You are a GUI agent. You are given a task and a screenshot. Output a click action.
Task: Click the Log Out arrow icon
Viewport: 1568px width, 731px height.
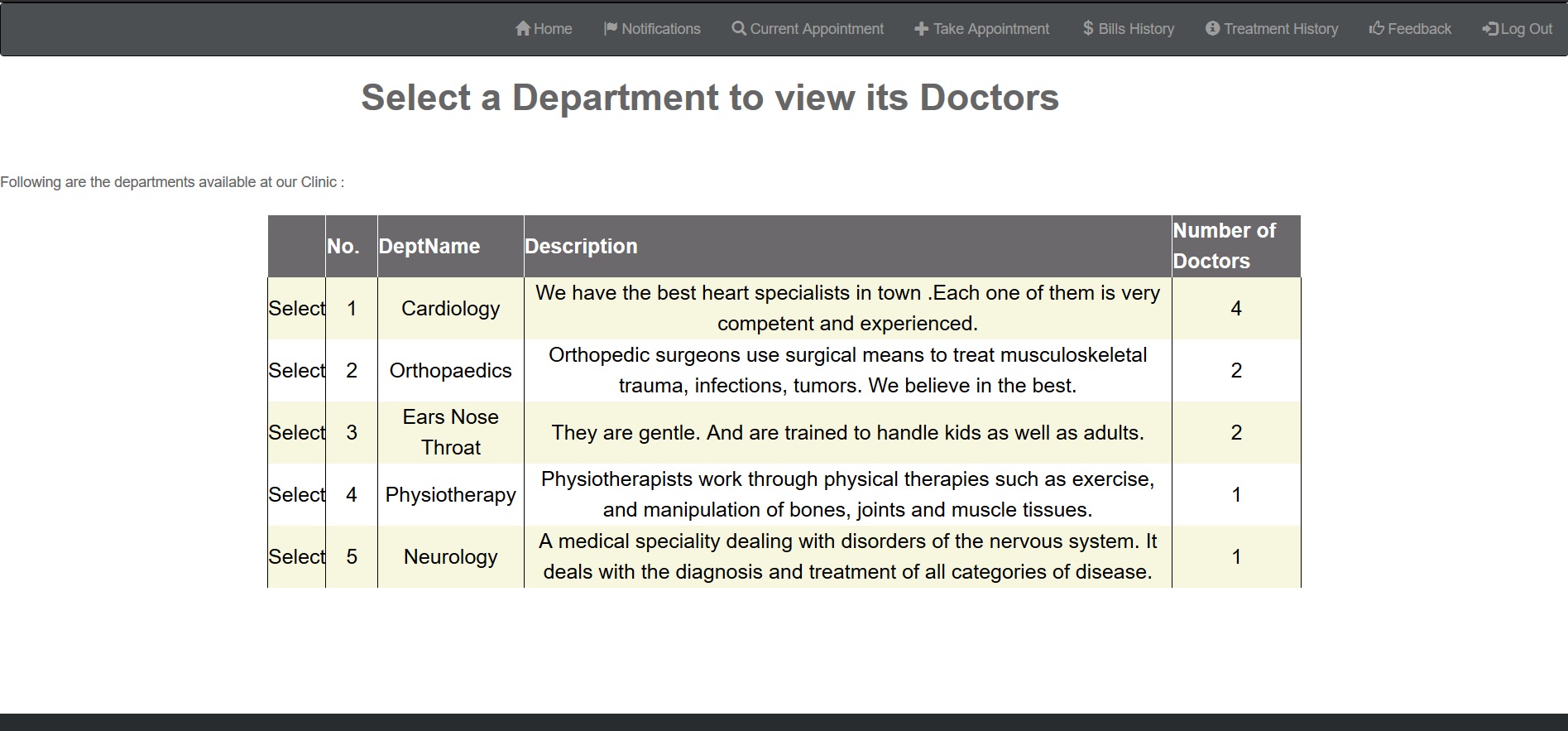[x=1489, y=29]
